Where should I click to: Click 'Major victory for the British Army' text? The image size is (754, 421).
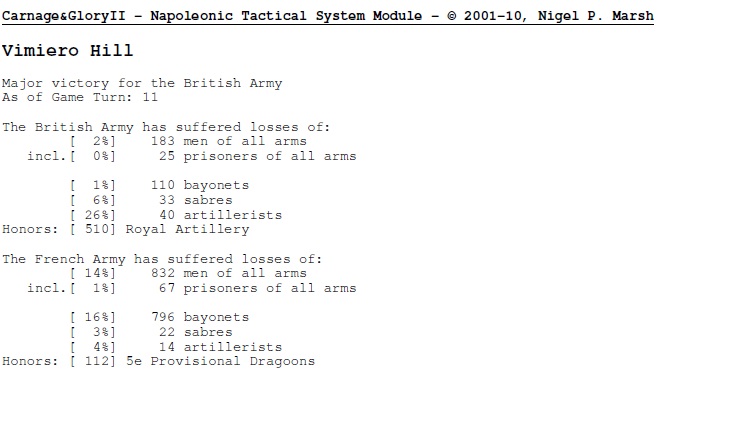pos(142,84)
